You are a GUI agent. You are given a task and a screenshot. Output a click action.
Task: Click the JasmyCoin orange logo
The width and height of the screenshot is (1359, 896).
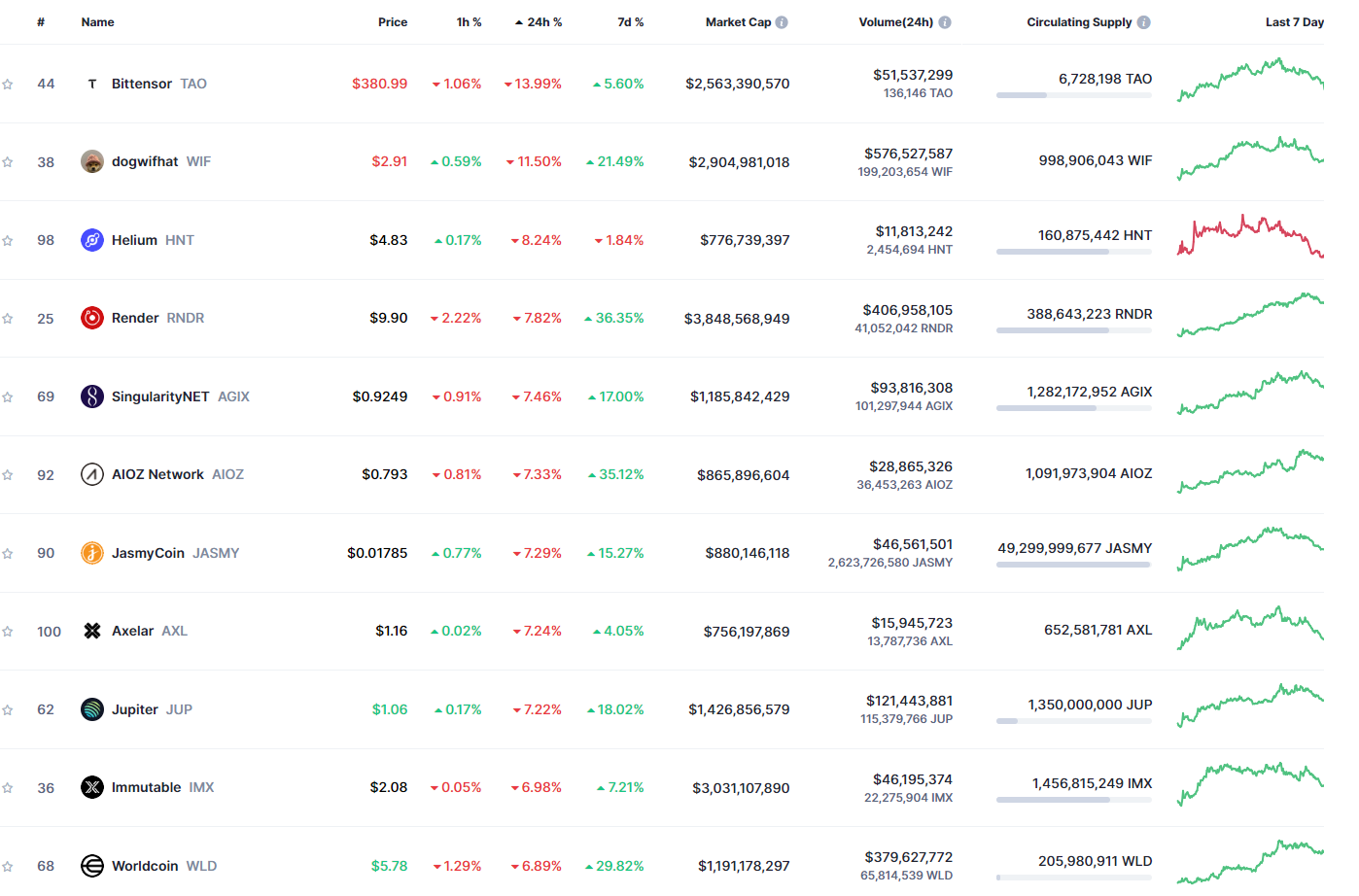click(92, 553)
